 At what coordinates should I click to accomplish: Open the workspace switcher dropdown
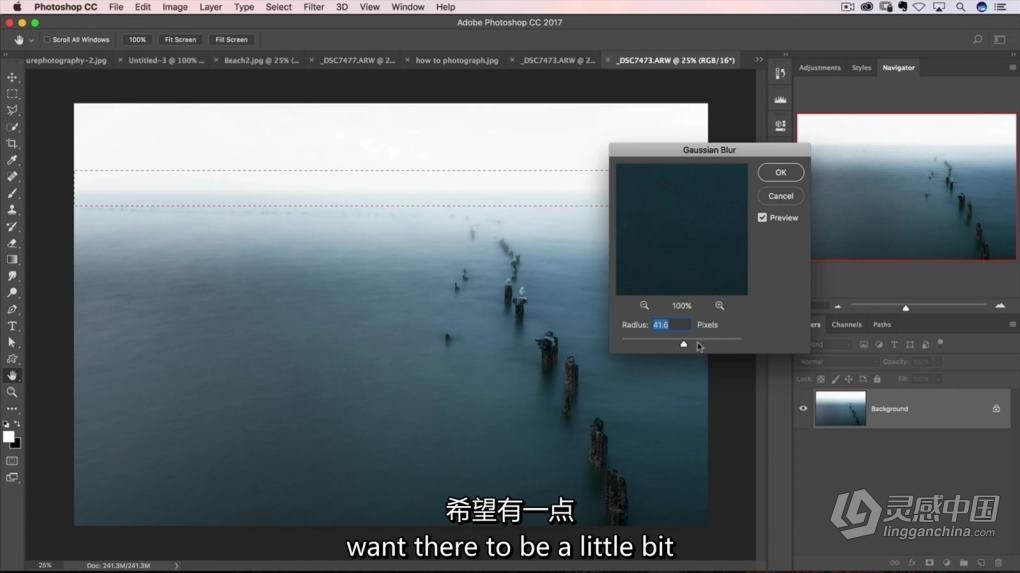point(1000,40)
